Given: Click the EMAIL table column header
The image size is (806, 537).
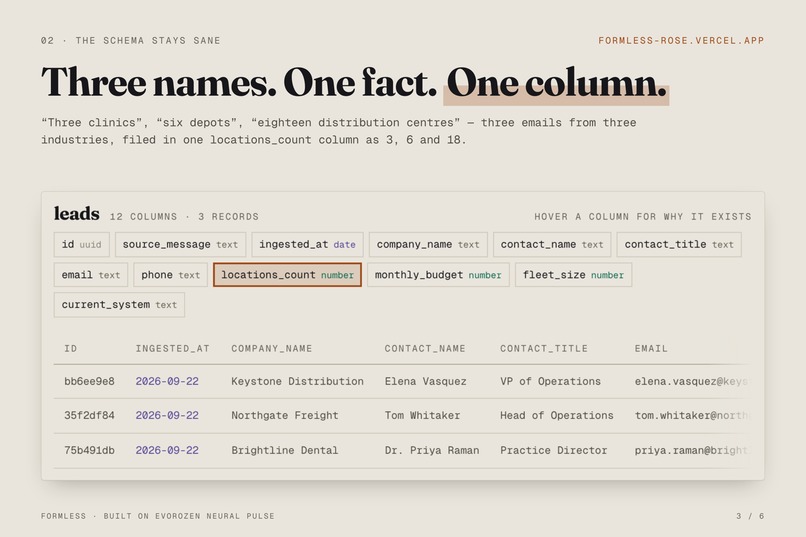Looking at the screenshot, I should tap(651, 349).
